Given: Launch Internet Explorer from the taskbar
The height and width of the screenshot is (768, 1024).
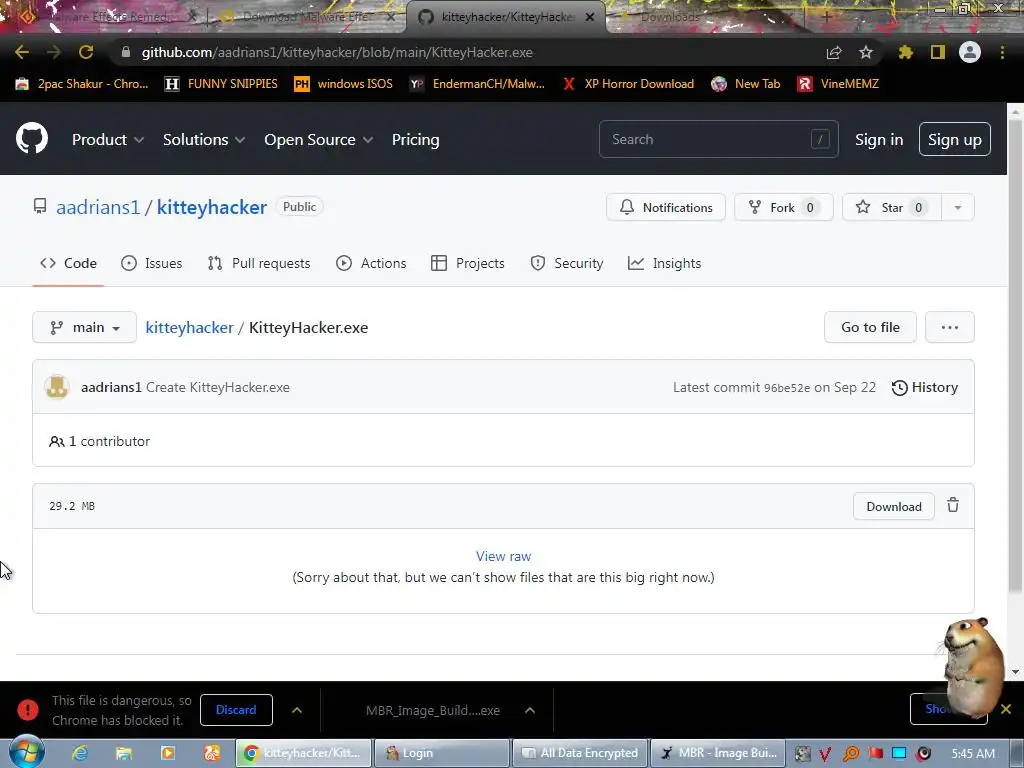Looking at the screenshot, I should pos(80,753).
